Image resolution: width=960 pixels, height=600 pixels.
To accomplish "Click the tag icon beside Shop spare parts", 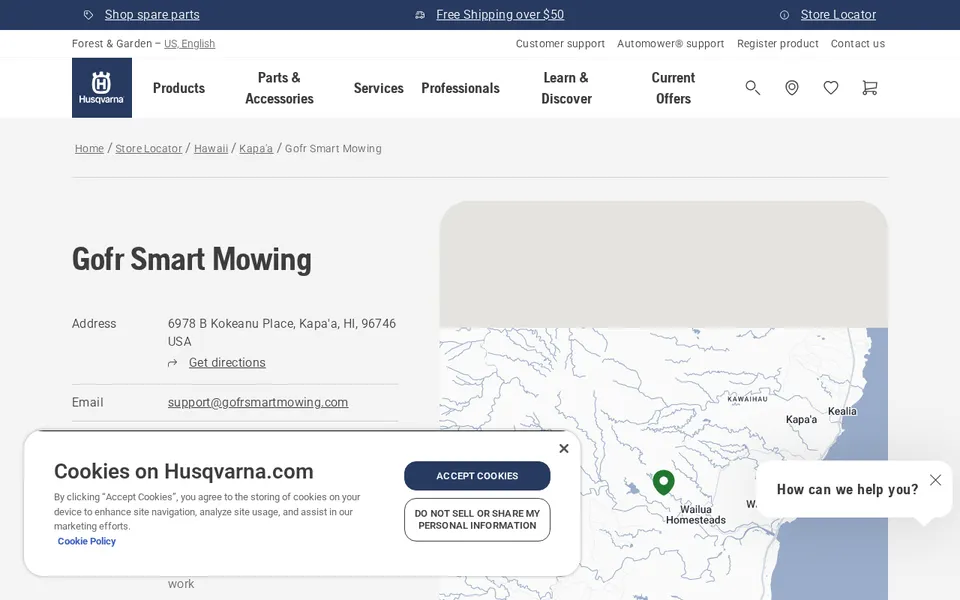I will (89, 15).
